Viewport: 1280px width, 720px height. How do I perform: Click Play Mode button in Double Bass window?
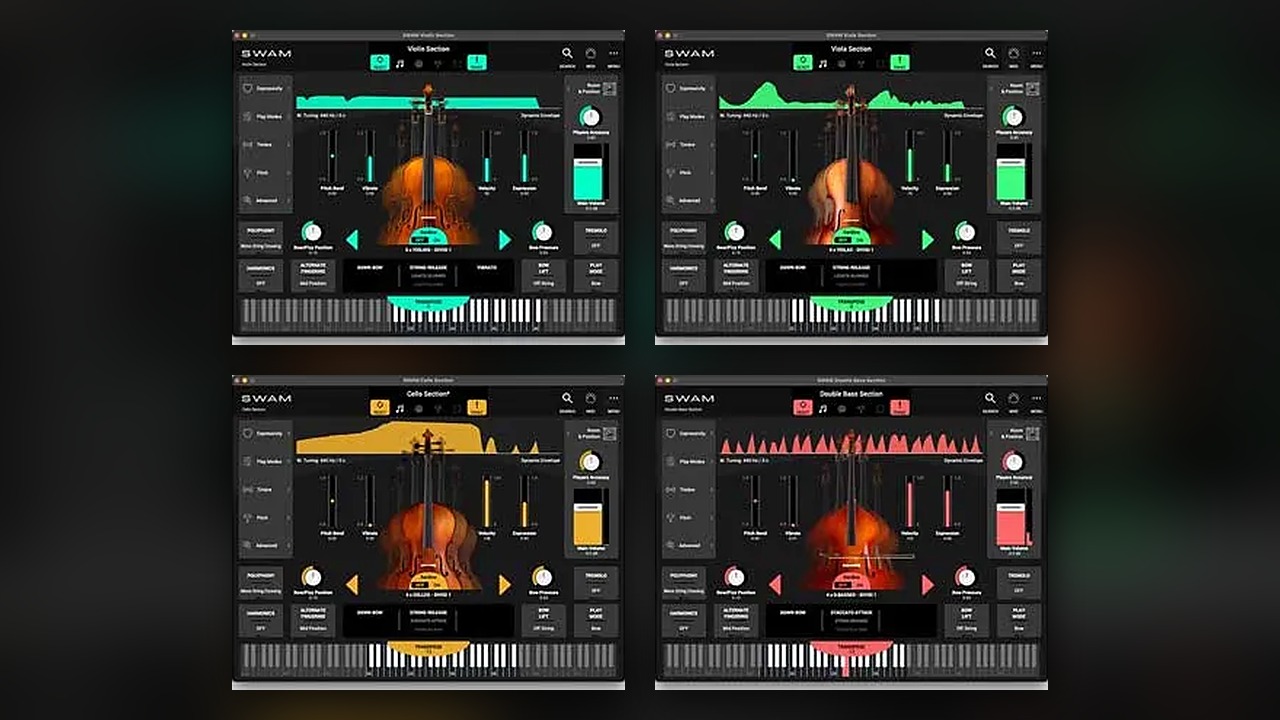pyautogui.click(x=1019, y=621)
